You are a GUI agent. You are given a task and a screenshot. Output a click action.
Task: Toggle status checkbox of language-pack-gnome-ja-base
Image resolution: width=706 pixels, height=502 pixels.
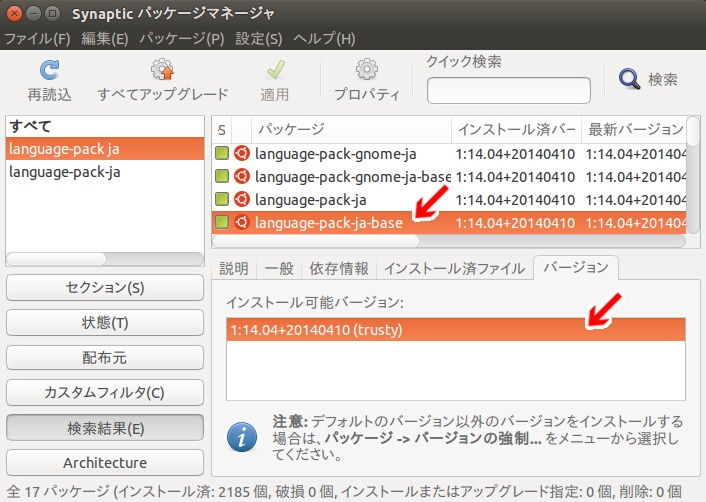pos(222,176)
